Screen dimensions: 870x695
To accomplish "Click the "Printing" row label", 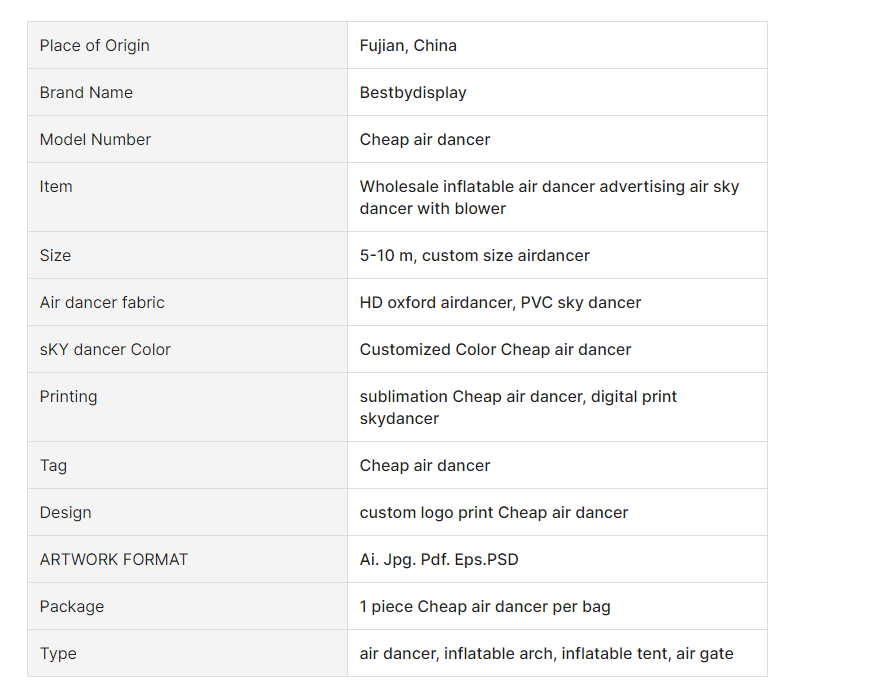I will click(69, 396).
